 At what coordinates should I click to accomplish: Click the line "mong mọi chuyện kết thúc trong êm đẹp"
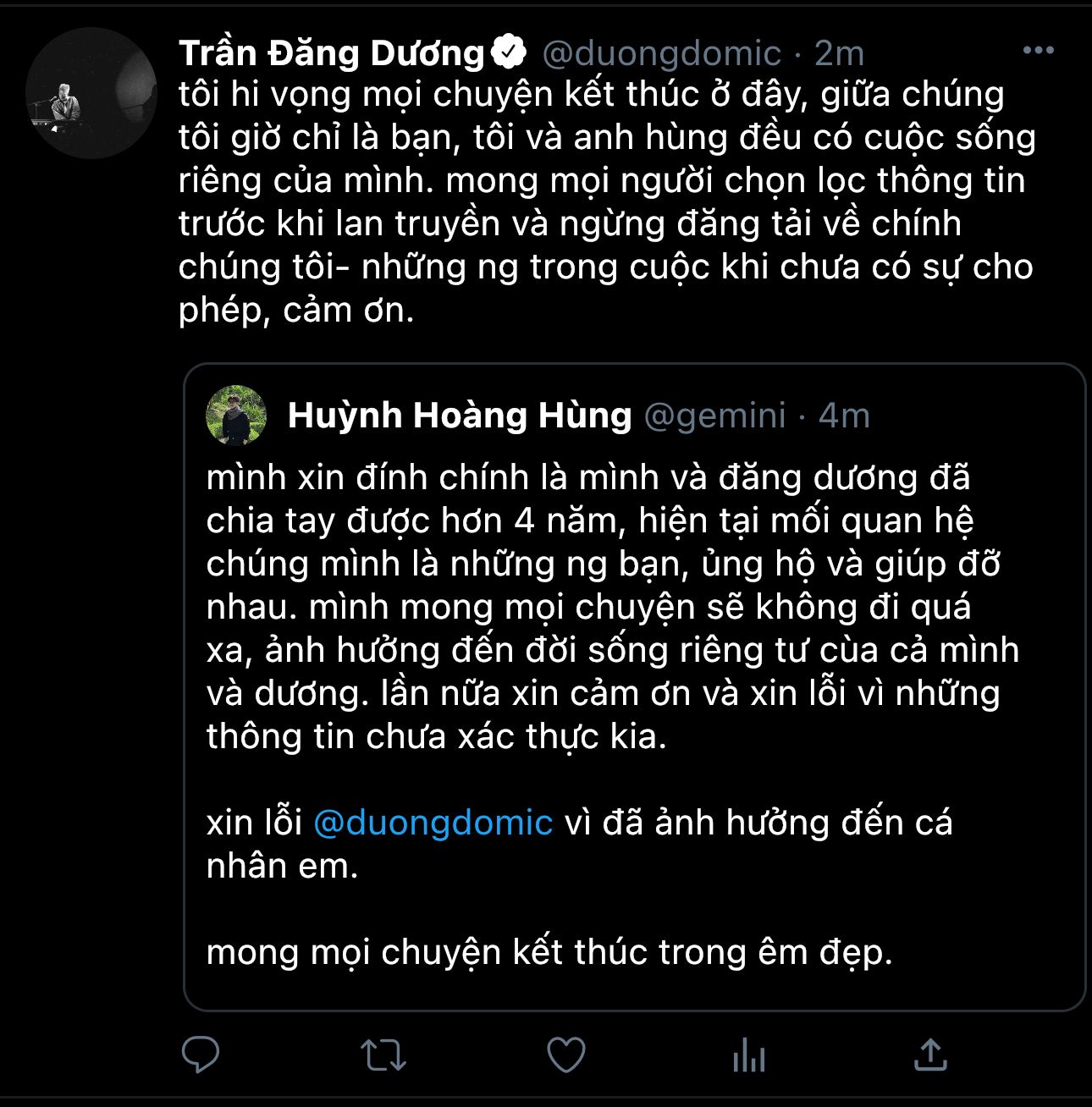coord(549,952)
